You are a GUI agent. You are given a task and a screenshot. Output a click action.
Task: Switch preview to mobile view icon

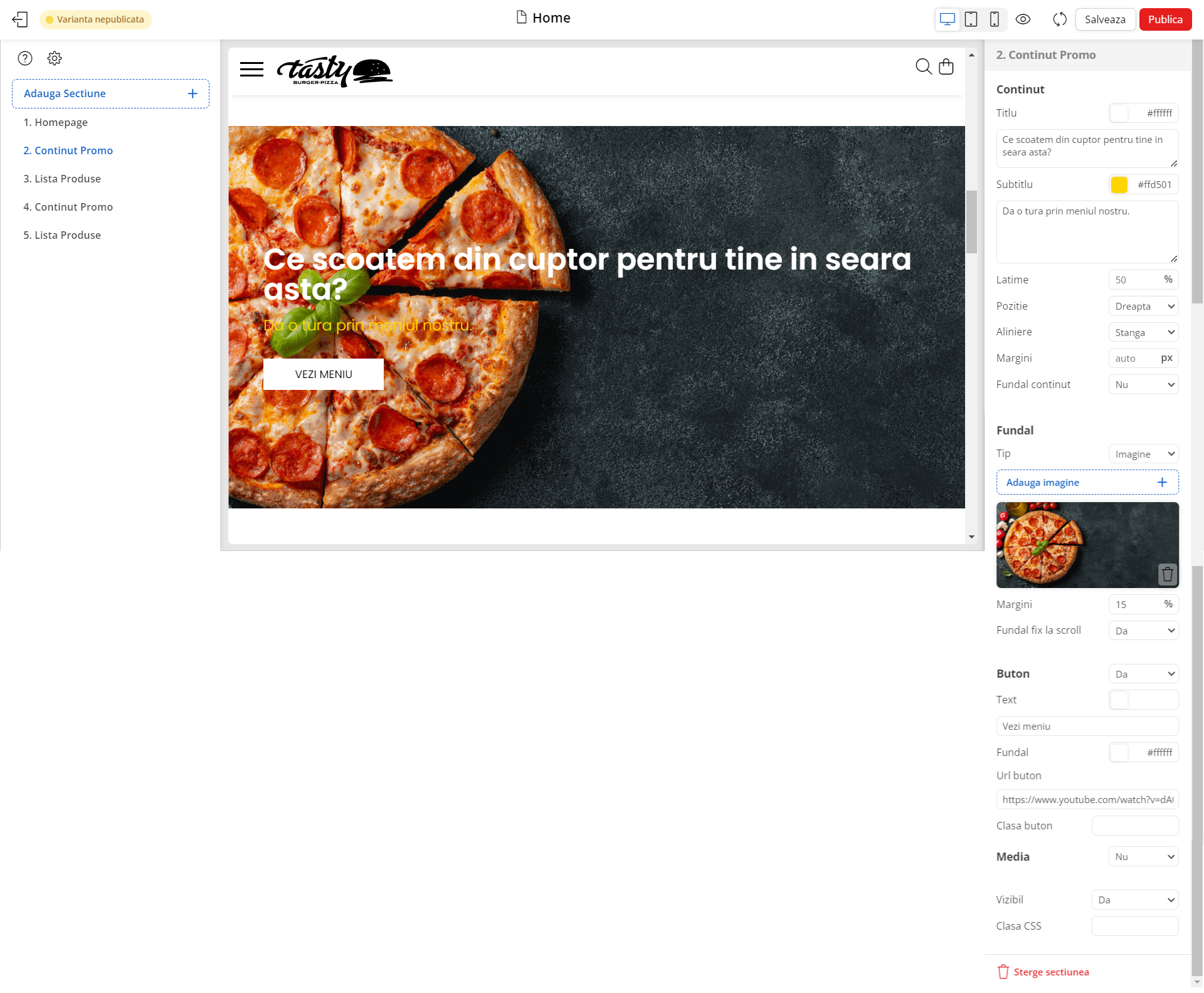tap(994, 19)
